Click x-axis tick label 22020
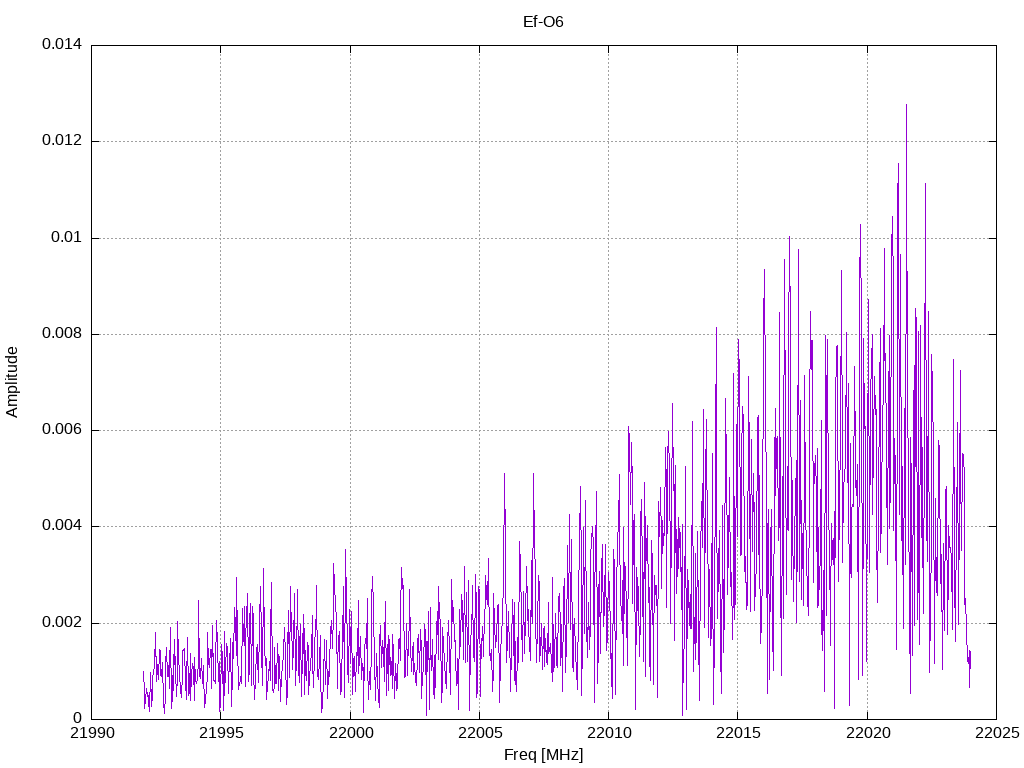1024x768 pixels. coord(868,733)
